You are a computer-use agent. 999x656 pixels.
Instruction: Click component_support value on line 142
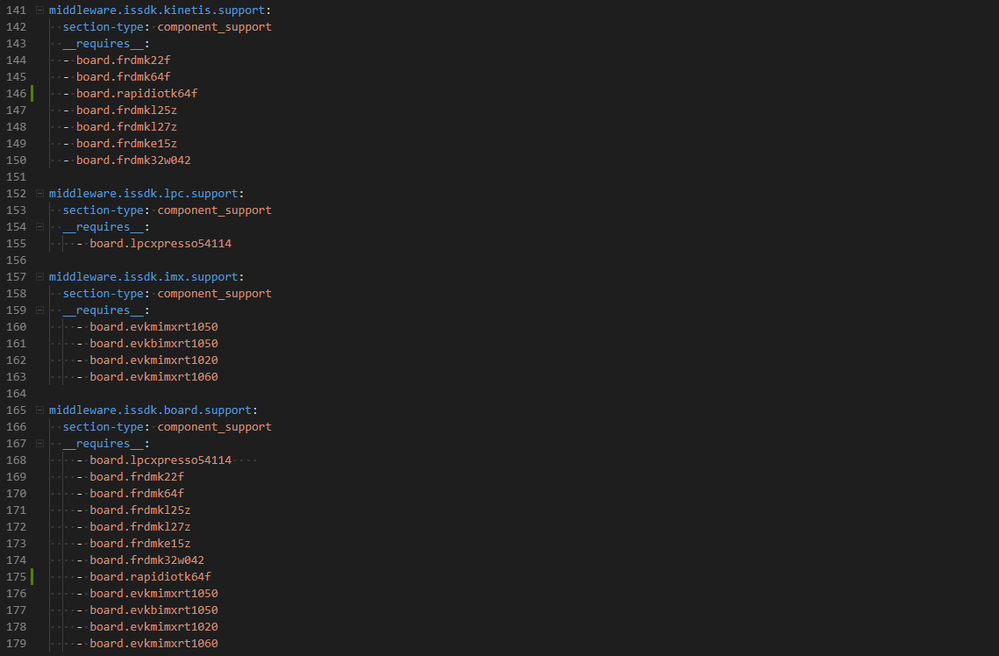(214, 27)
